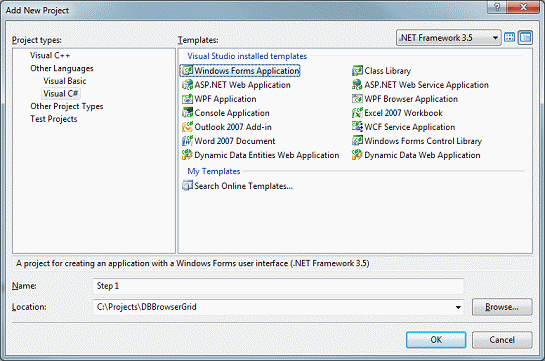Select the WPF Application template icon
This screenshot has height=361, width=545.
(x=187, y=99)
